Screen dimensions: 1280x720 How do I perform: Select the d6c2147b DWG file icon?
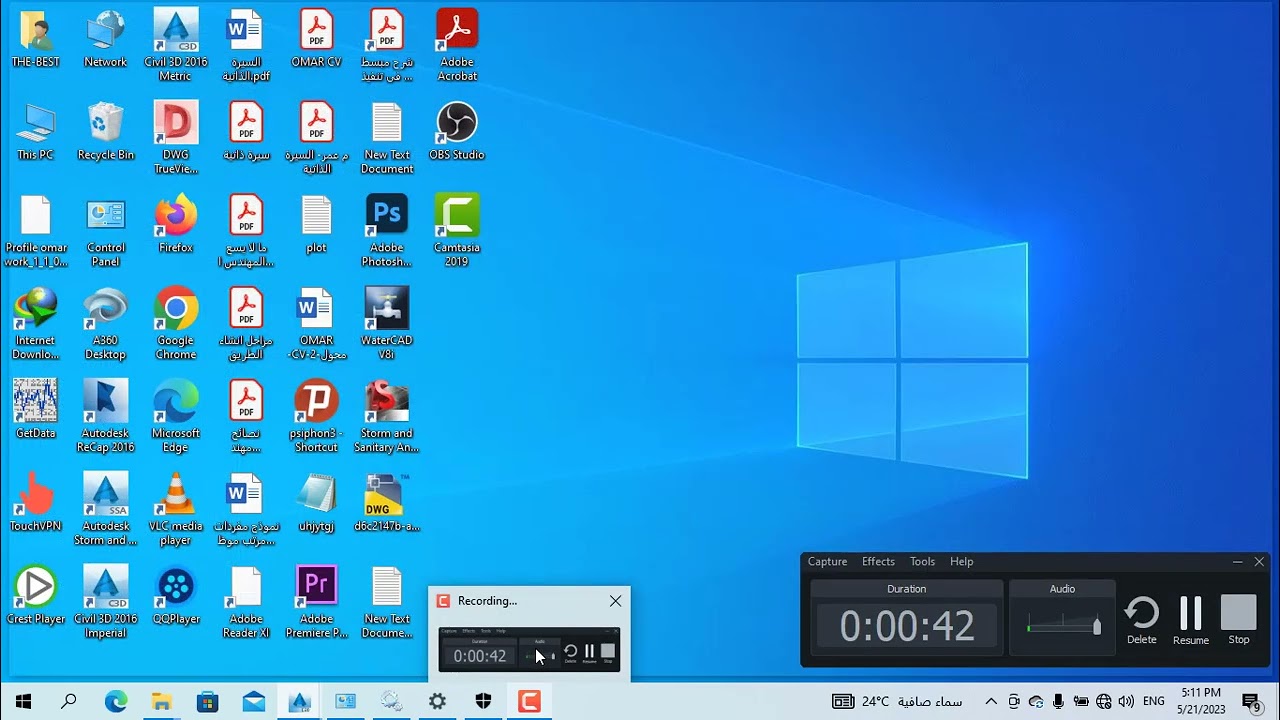click(387, 502)
